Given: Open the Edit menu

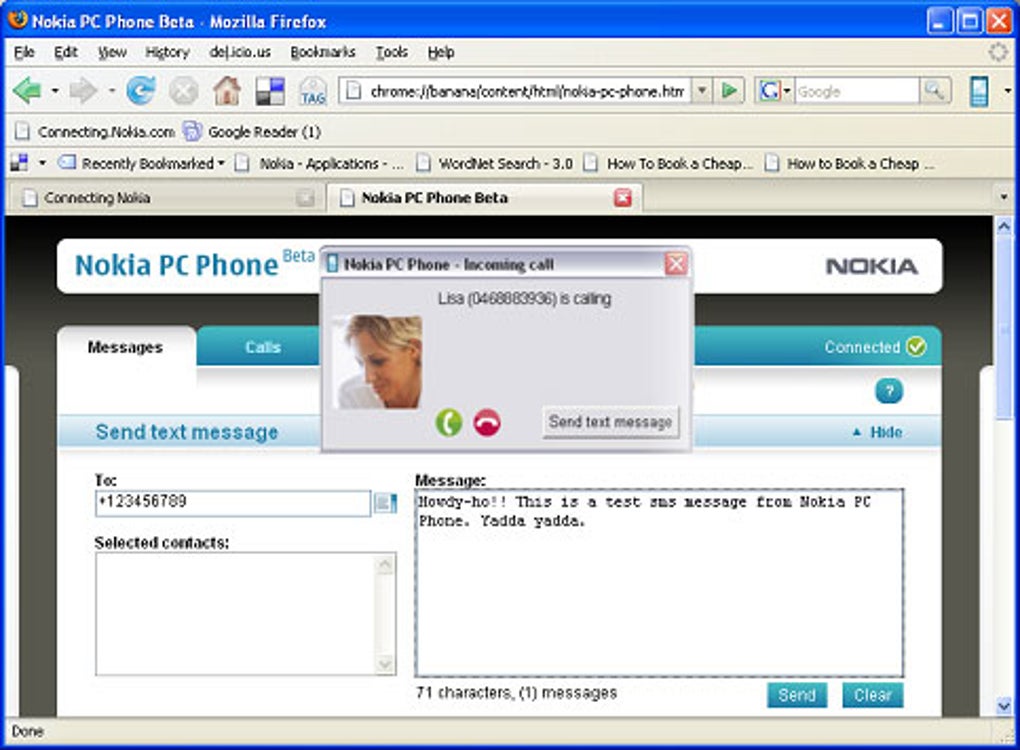Looking at the screenshot, I should tap(65, 52).
